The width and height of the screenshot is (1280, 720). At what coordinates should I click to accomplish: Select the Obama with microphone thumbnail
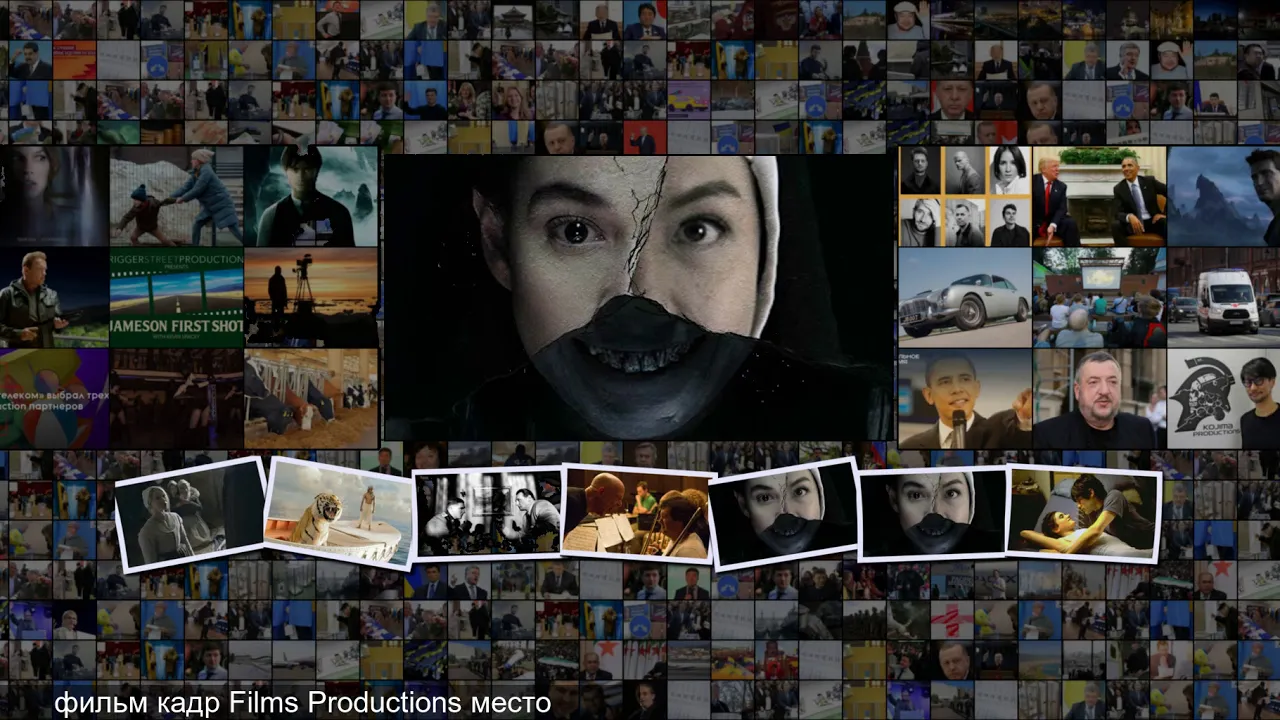click(x=964, y=398)
